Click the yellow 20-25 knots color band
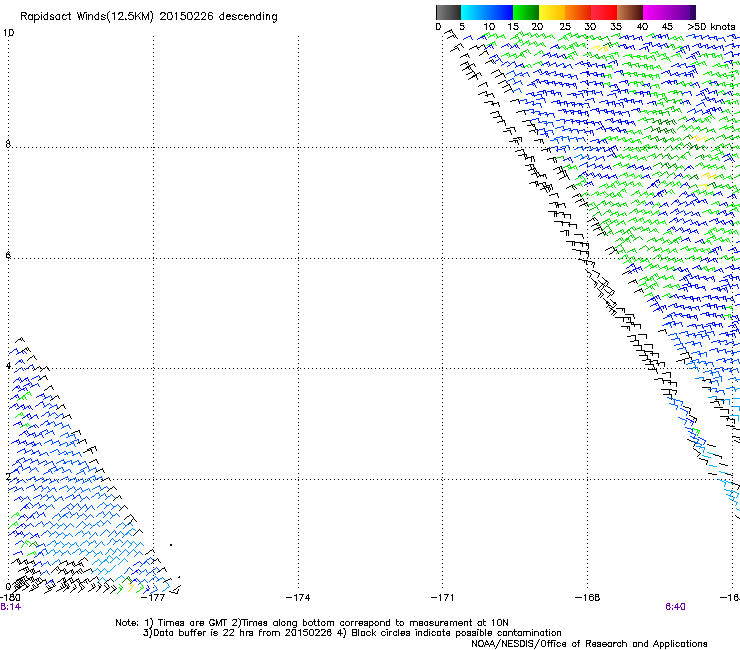This screenshot has height=650, width=740. coord(552,12)
